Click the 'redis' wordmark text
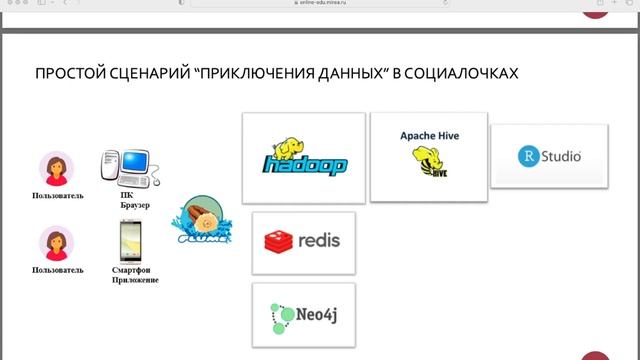This screenshot has width=640, height=360. [319, 240]
